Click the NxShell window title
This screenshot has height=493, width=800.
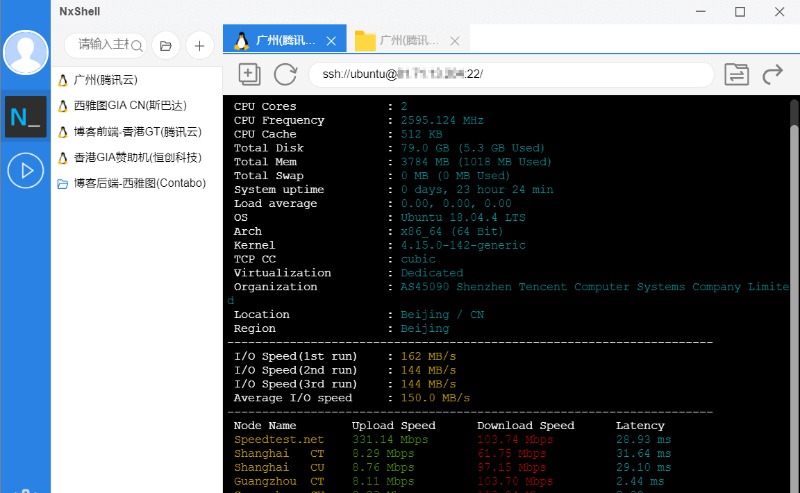(x=80, y=12)
